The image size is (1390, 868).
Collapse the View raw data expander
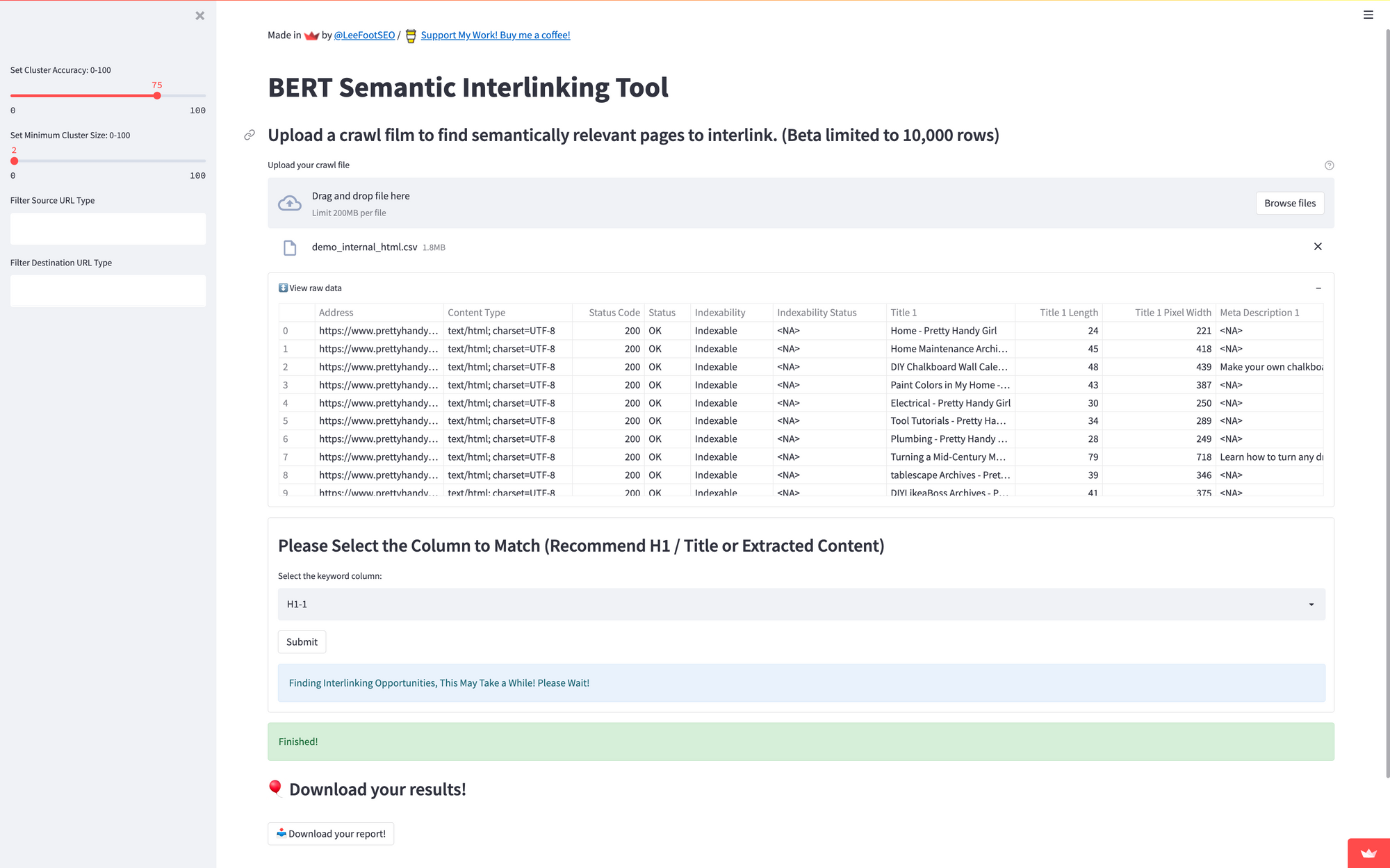pyautogui.click(x=1318, y=288)
